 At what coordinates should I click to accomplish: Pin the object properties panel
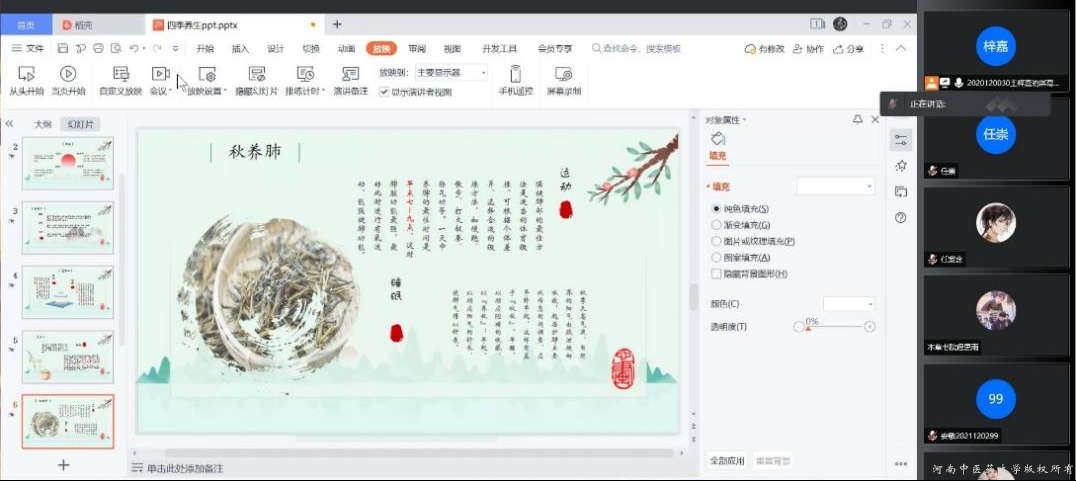point(857,120)
